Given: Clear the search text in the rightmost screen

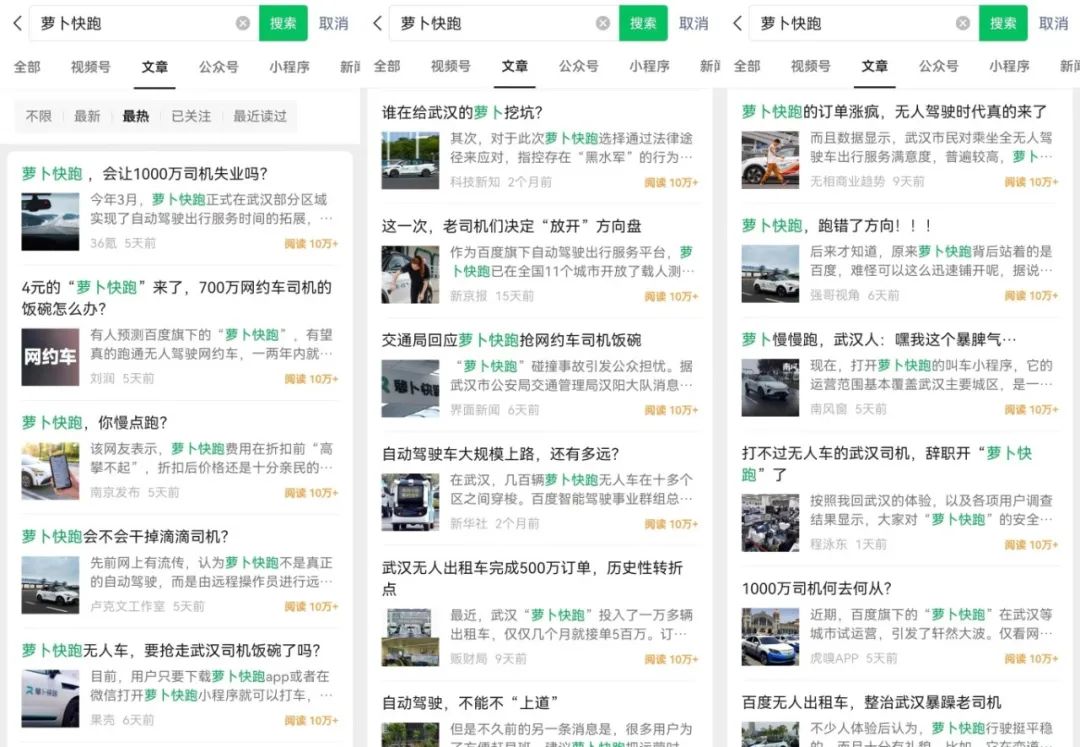Looking at the screenshot, I should coord(963,23).
